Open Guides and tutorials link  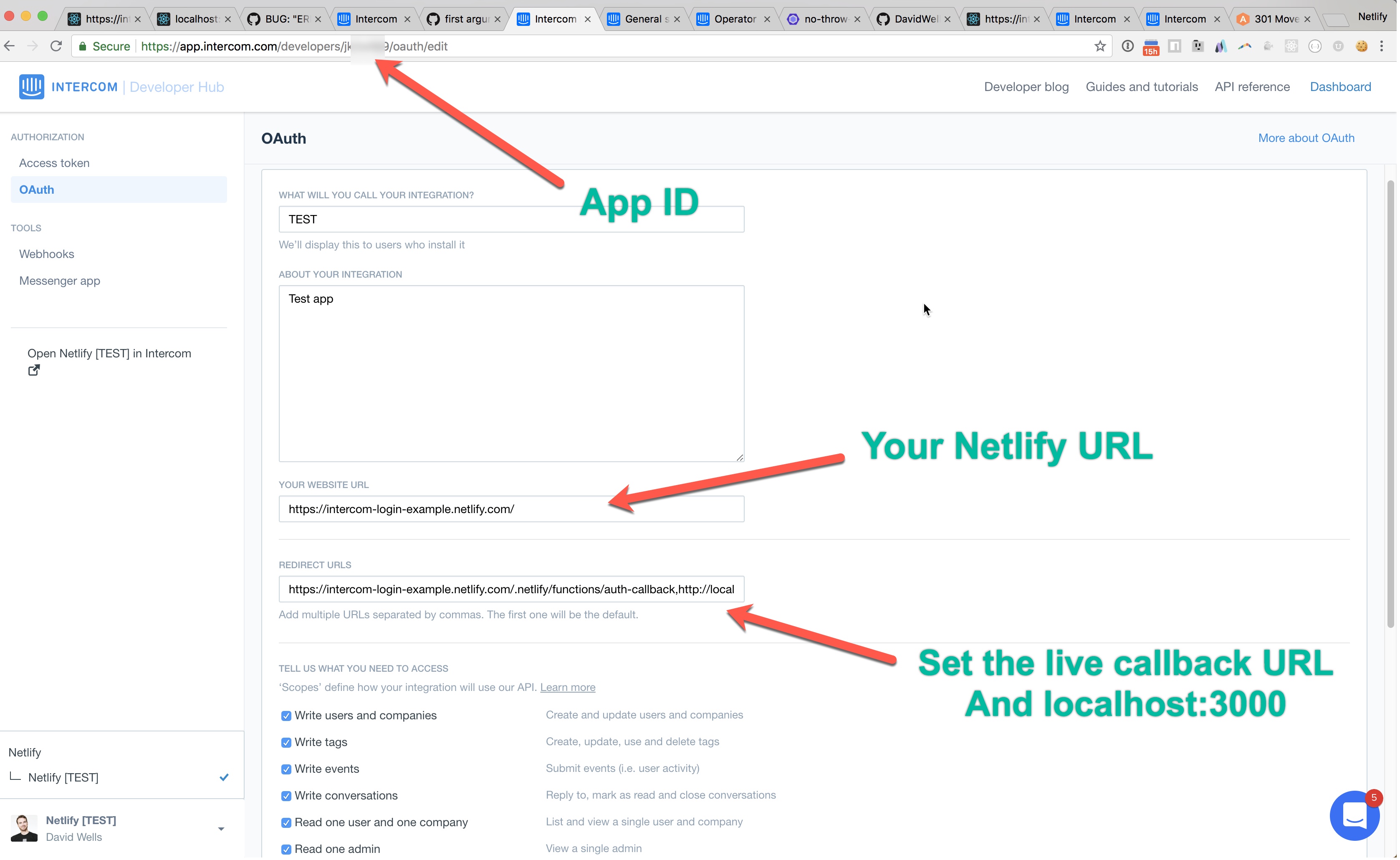pyautogui.click(x=1145, y=87)
